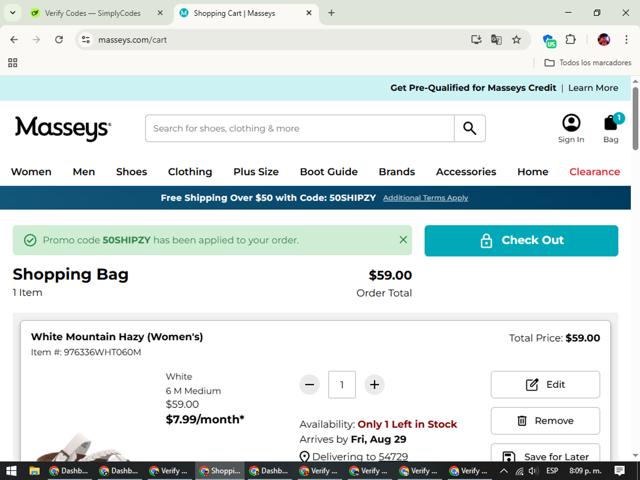The height and width of the screenshot is (480, 640).
Task: Open the notifications center icon
Action: (620, 471)
